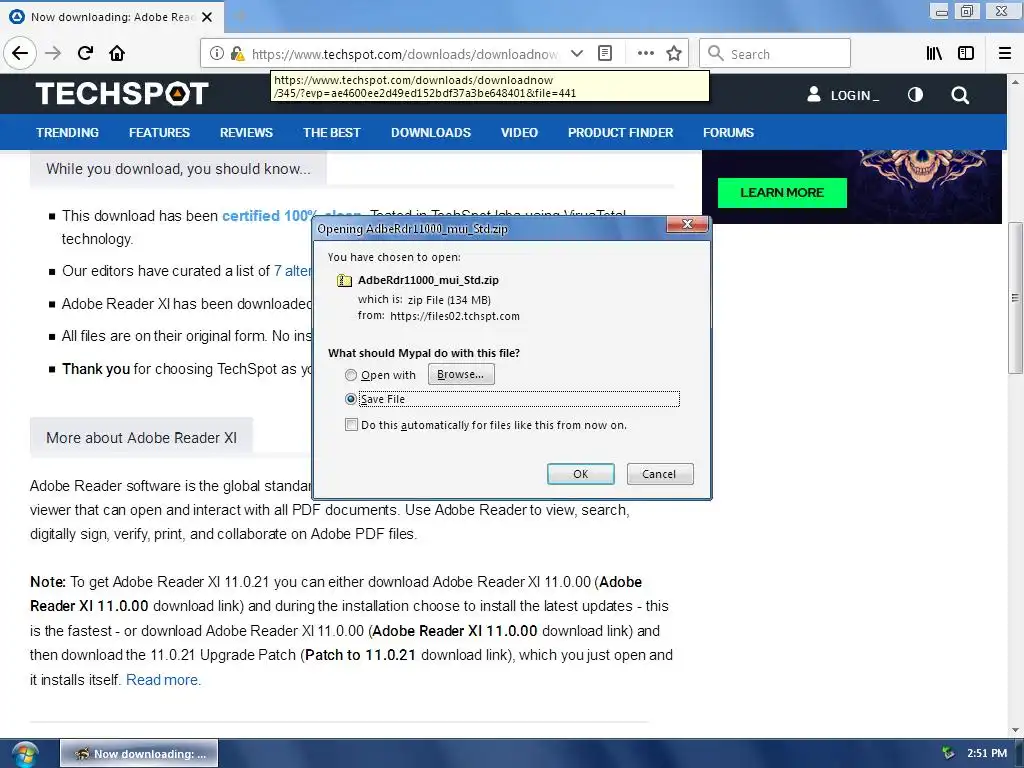
Task: Click Now downloading taskbar button
Action: [x=139, y=754]
